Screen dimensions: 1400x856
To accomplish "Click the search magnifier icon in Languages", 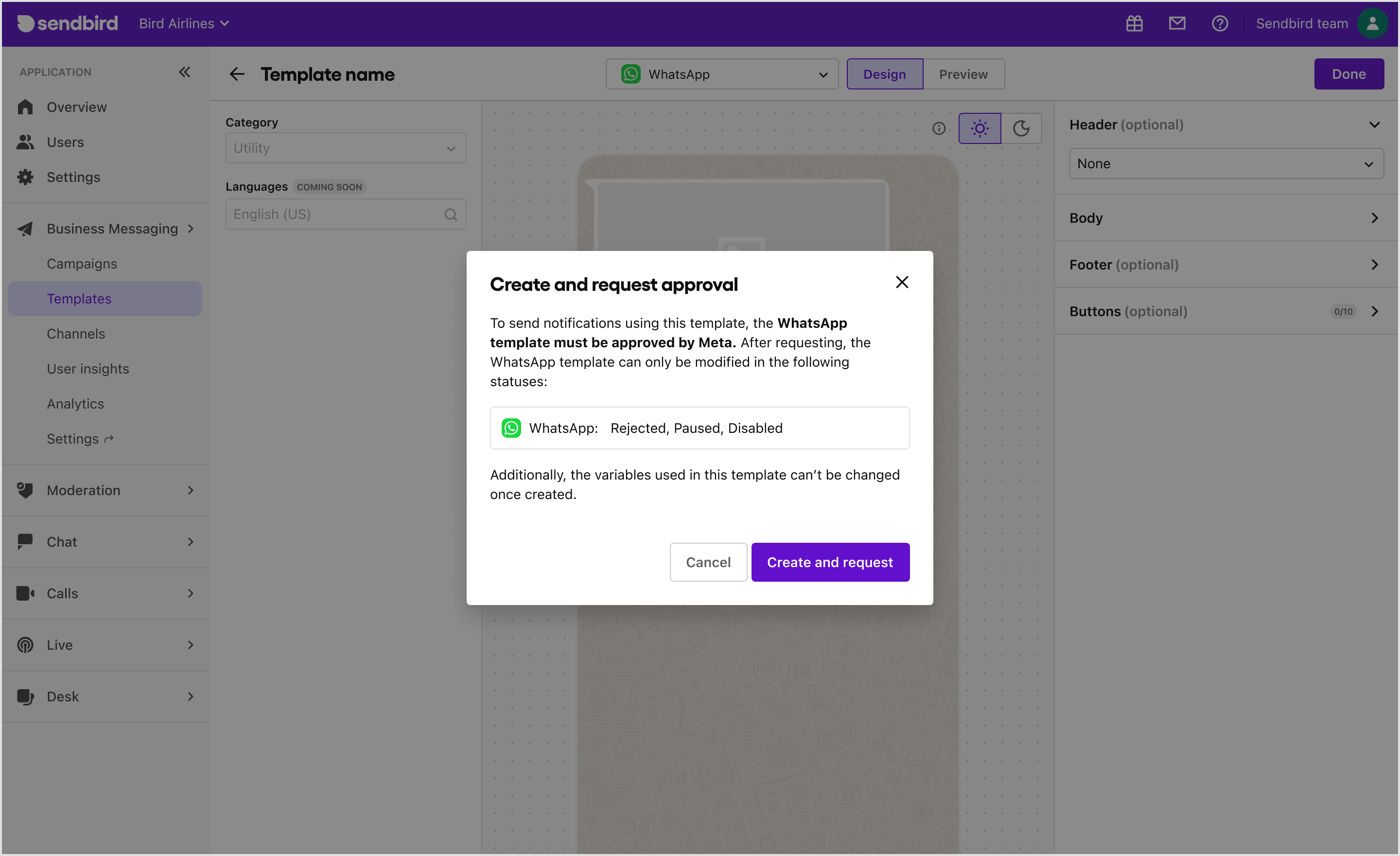I will click(x=451, y=214).
